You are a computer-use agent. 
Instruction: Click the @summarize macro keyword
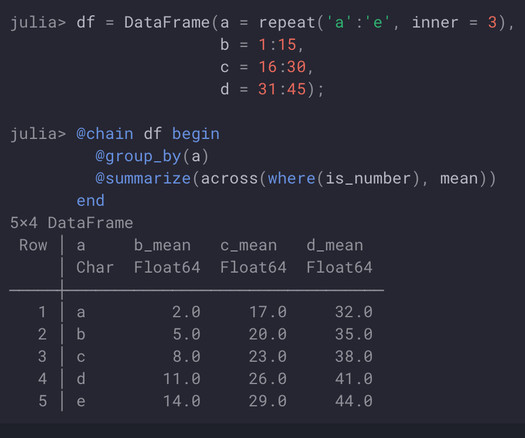point(143,178)
